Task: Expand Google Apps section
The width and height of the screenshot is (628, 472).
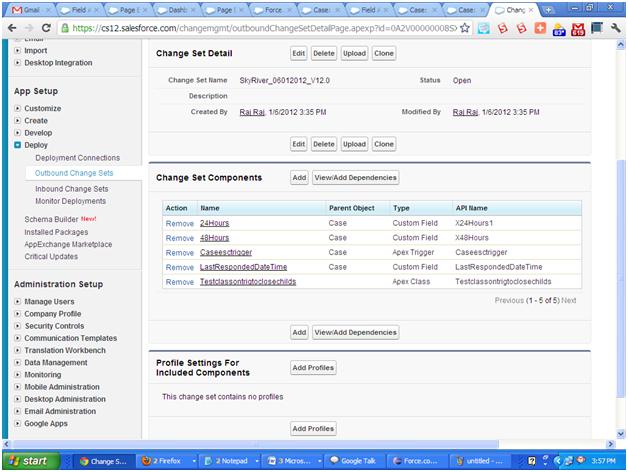Action: (17, 423)
